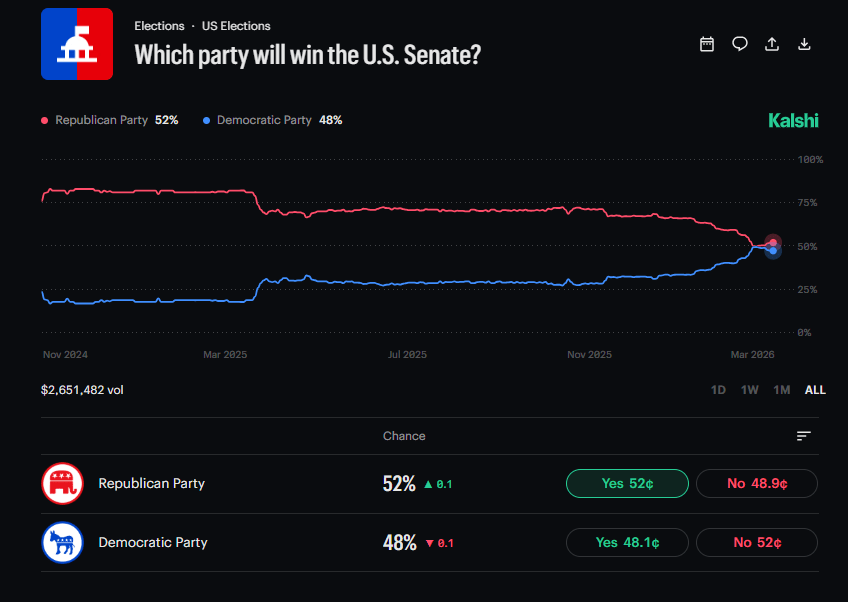The image size is (848, 602).
Task: Open the Elections breadcrumb link
Action: coord(159,26)
